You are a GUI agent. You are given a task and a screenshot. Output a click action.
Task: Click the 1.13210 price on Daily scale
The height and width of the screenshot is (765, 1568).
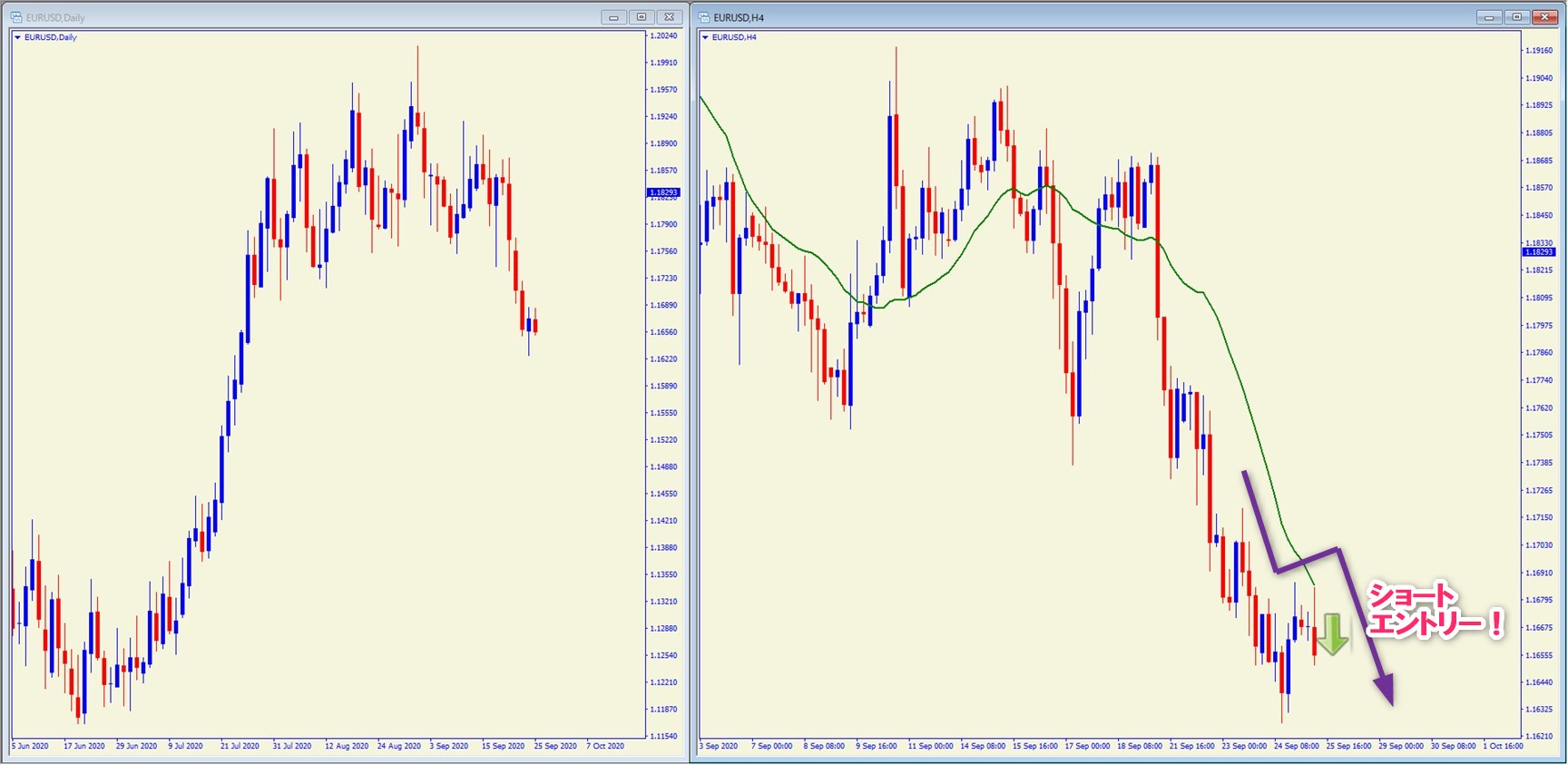(x=664, y=602)
